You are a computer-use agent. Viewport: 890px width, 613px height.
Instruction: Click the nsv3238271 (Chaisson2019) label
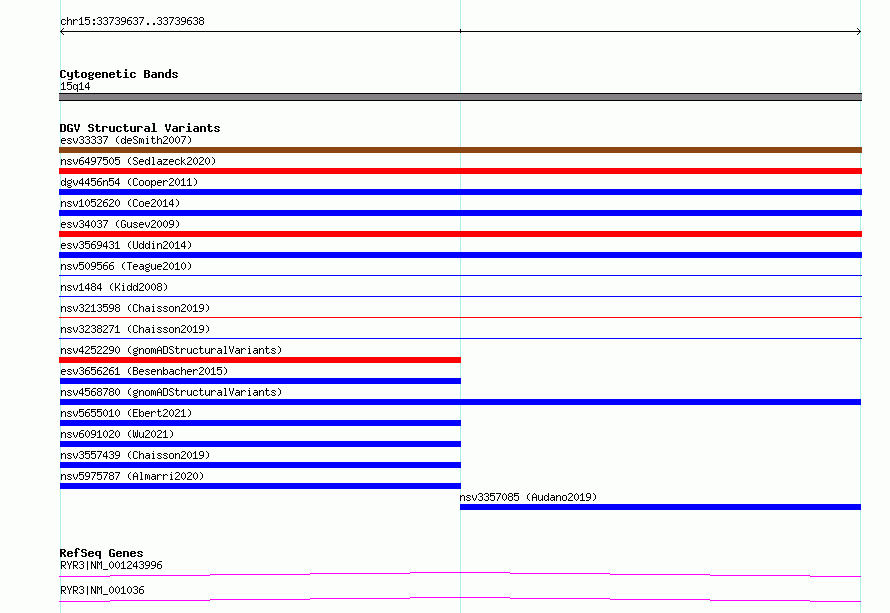(x=135, y=329)
